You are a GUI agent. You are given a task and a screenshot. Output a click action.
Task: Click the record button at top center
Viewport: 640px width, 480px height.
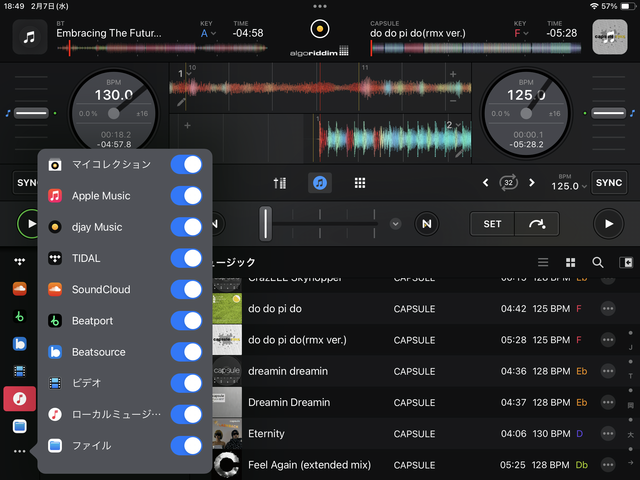coord(319,28)
